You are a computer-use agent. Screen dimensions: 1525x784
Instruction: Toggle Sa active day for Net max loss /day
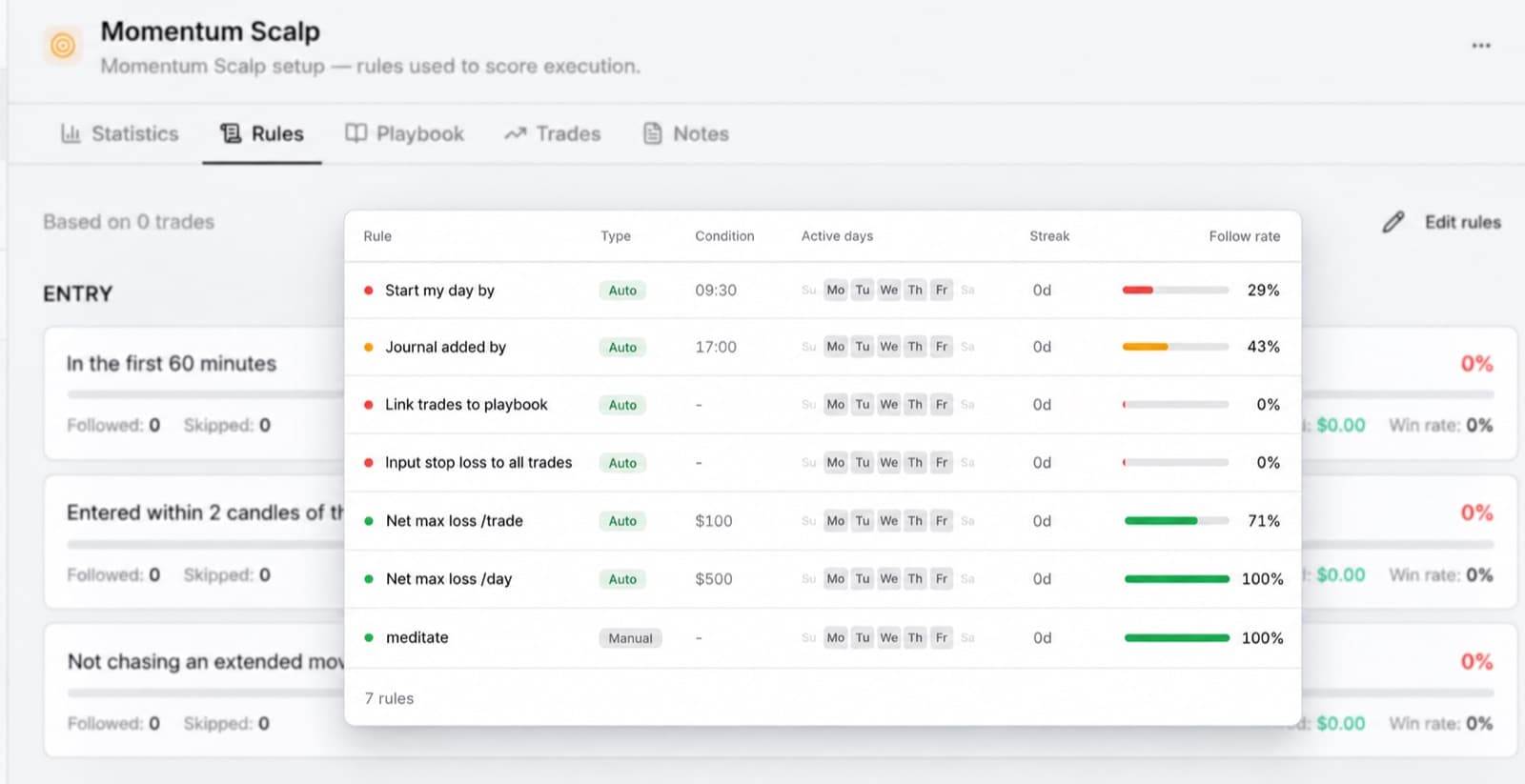pos(967,578)
